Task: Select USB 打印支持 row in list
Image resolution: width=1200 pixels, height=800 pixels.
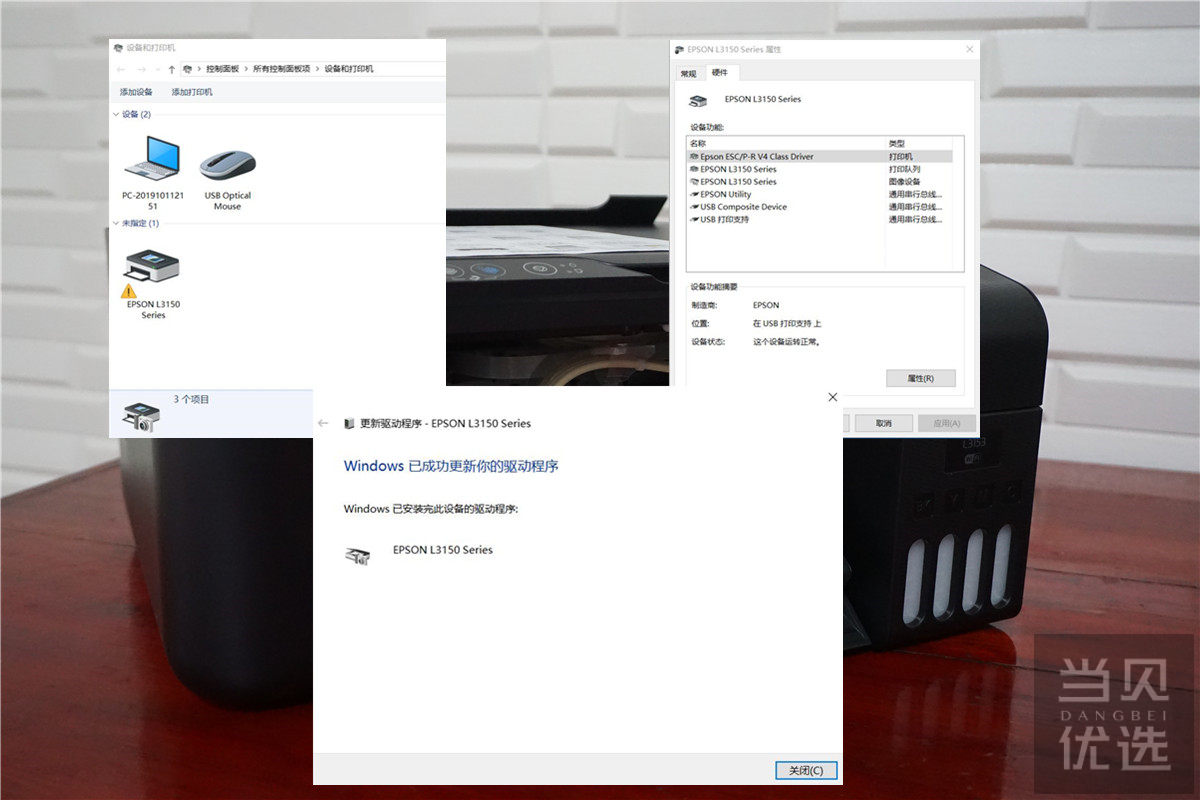Action: coord(820,219)
